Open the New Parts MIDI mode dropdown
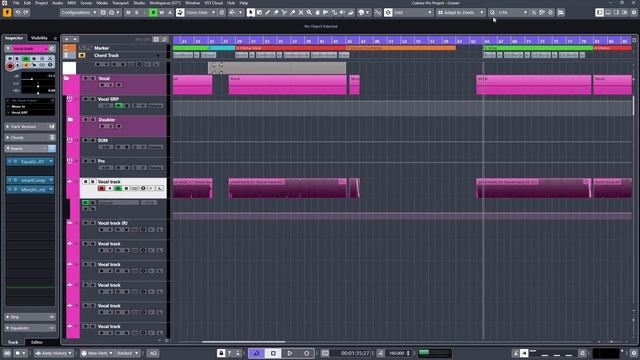Image resolution: width=640 pixels, height=360 pixels. tap(97, 353)
